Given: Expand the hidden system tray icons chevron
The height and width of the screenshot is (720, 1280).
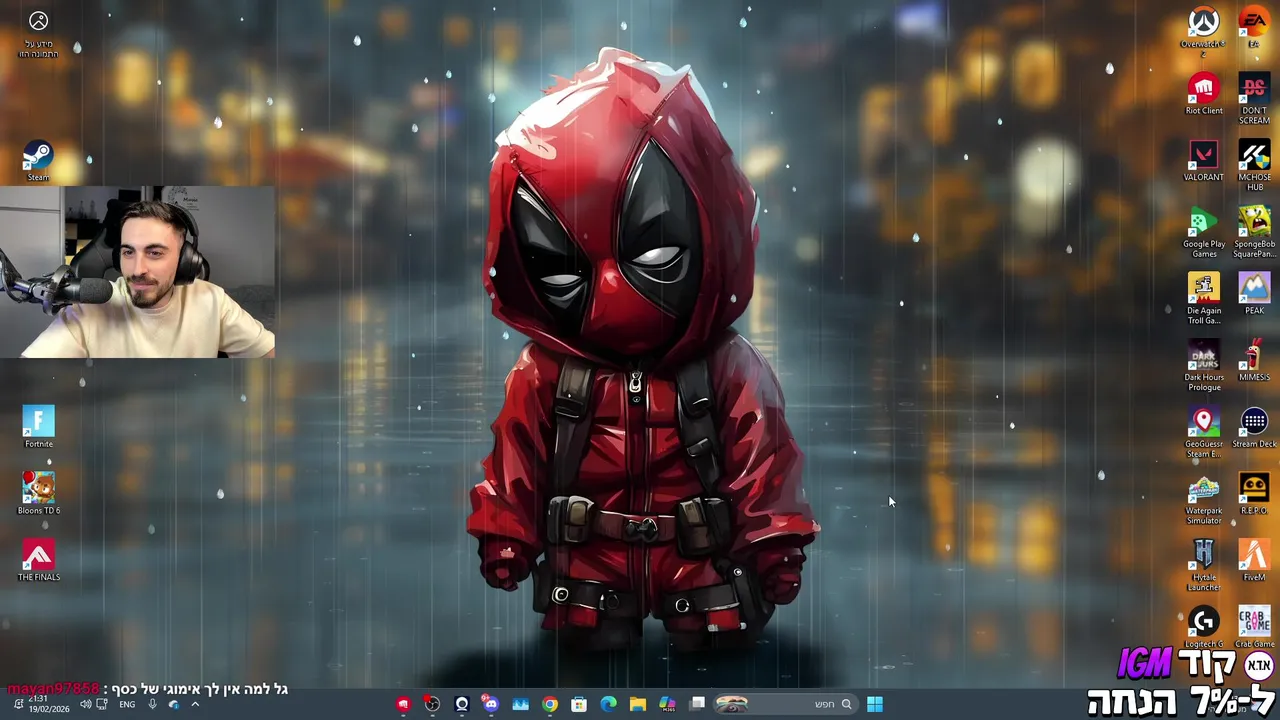Looking at the screenshot, I should coord(195,704).
